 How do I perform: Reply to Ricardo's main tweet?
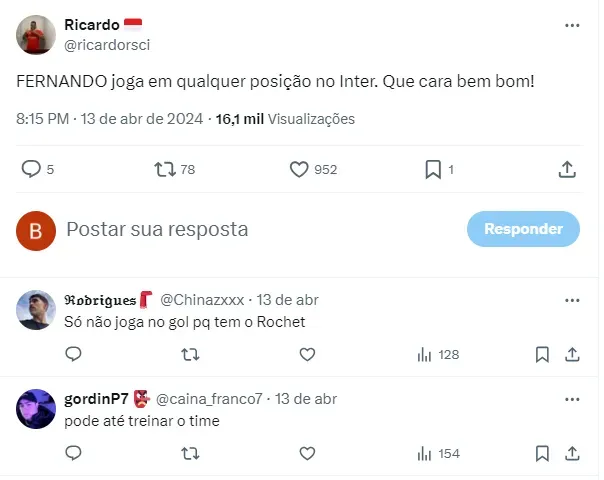(x=32, y=170)
